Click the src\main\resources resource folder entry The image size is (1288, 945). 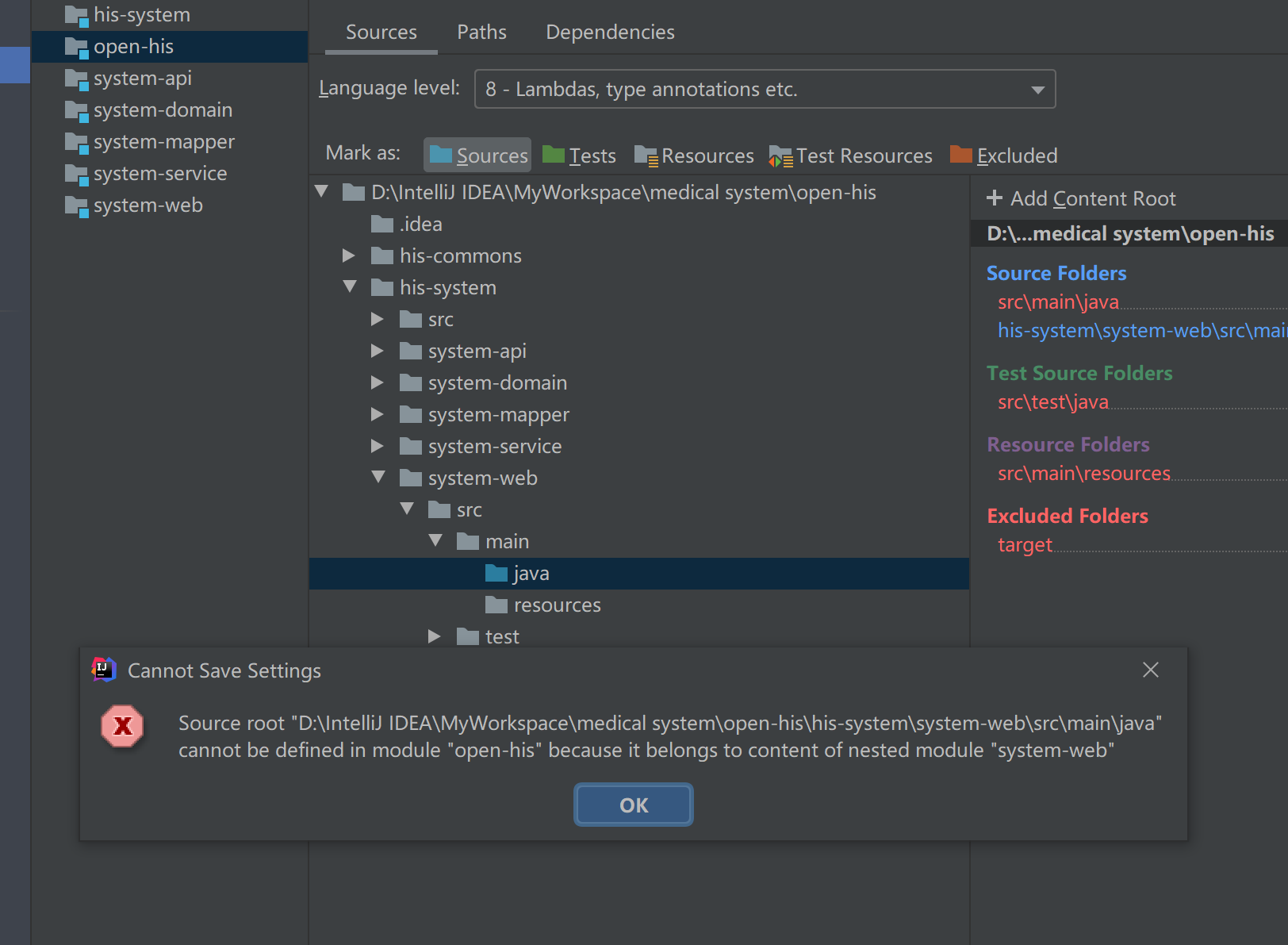point(1084,474)
